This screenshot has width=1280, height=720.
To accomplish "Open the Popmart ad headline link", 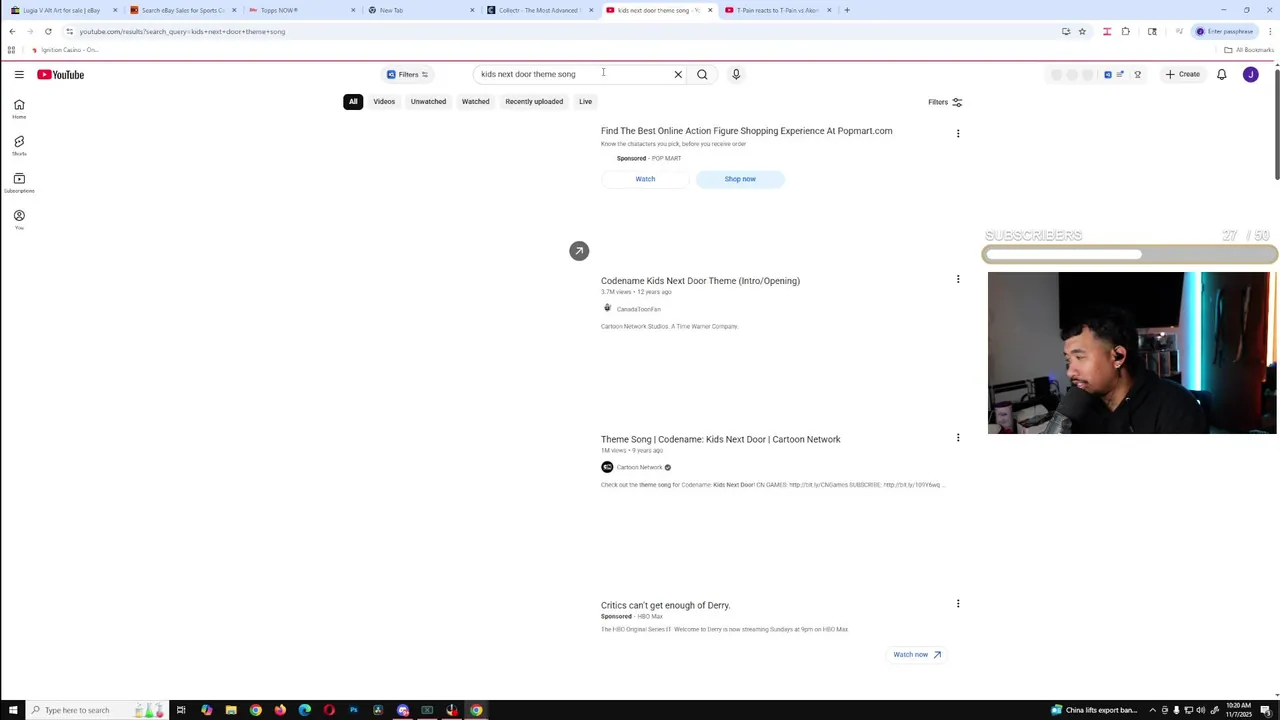I will pyautogui.click(x=746, y=131).
